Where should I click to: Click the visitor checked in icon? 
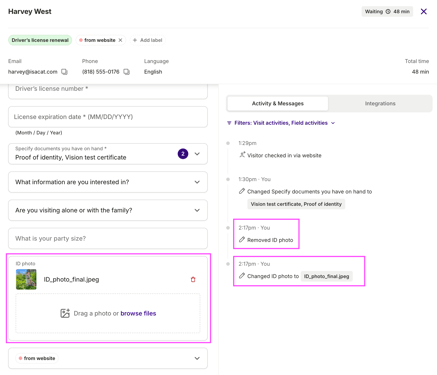(242, 155)
